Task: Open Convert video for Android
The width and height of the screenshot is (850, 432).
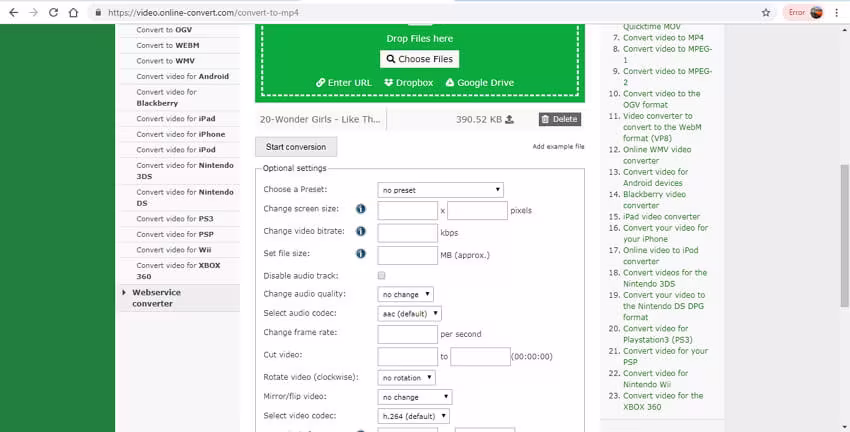Action: point(182,76)
